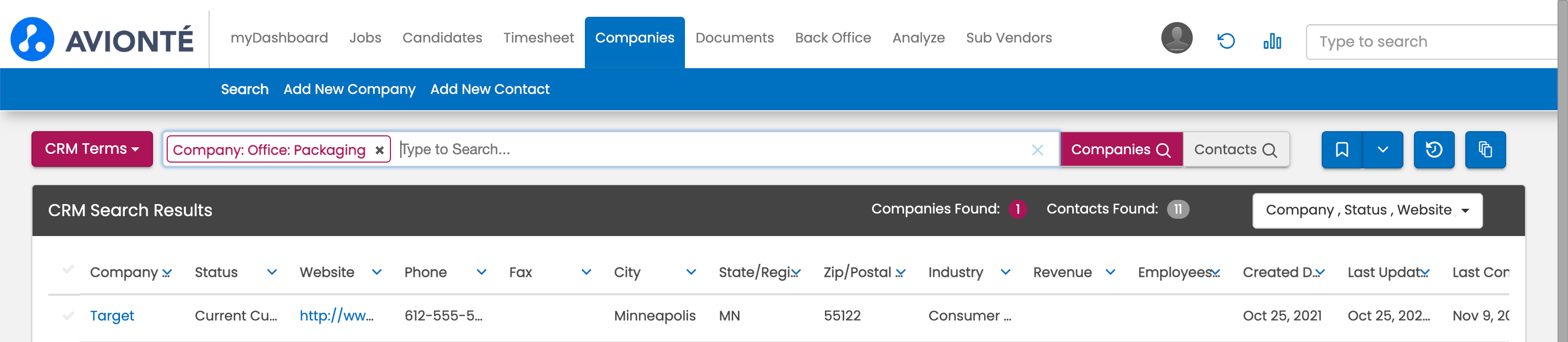The image size is (1568, 342).
Task: Open the Analyze tab
Action: [918, 38]
